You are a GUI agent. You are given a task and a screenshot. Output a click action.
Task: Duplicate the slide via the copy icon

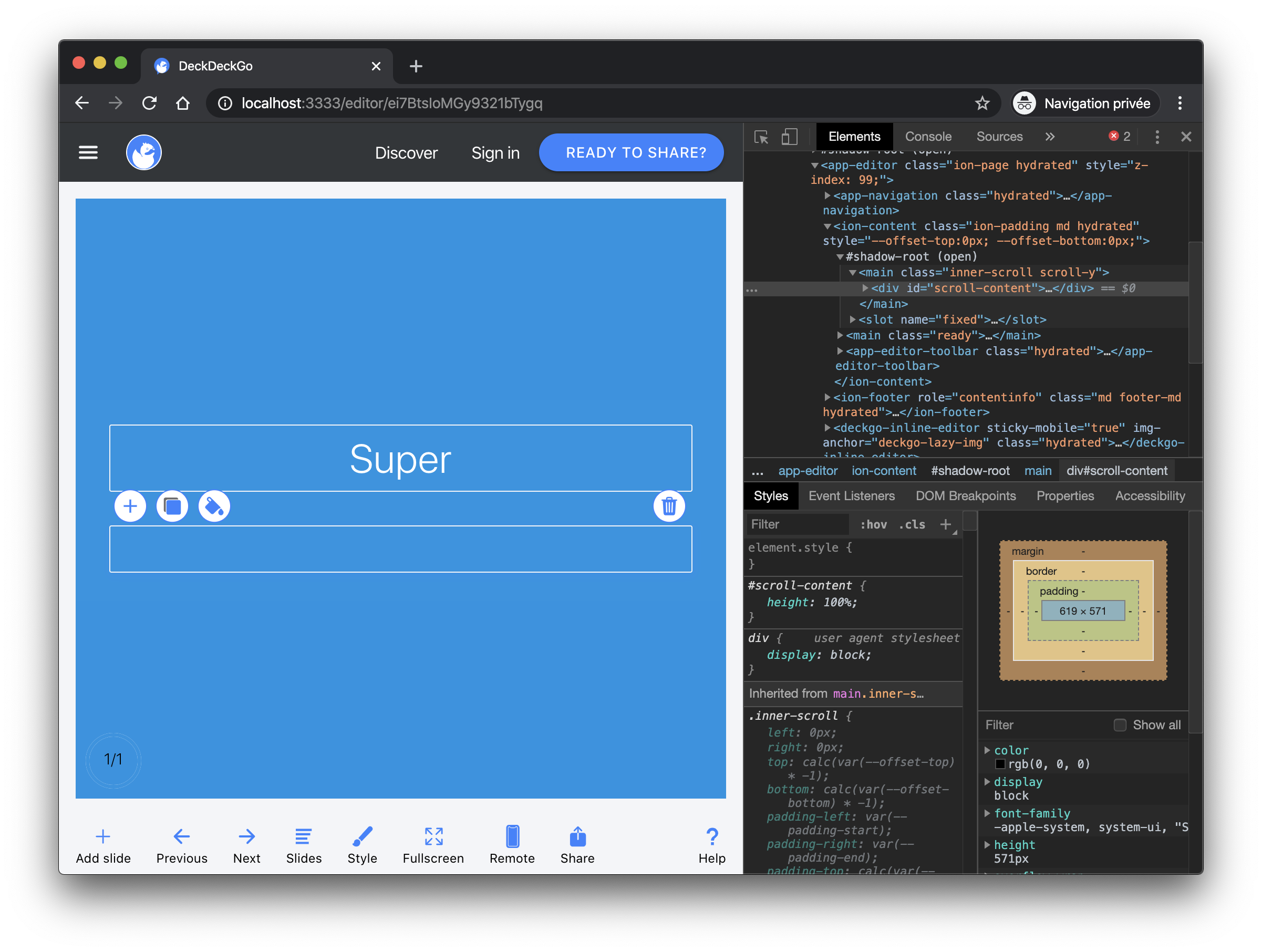pyautogui.click(x=172, y=506)
